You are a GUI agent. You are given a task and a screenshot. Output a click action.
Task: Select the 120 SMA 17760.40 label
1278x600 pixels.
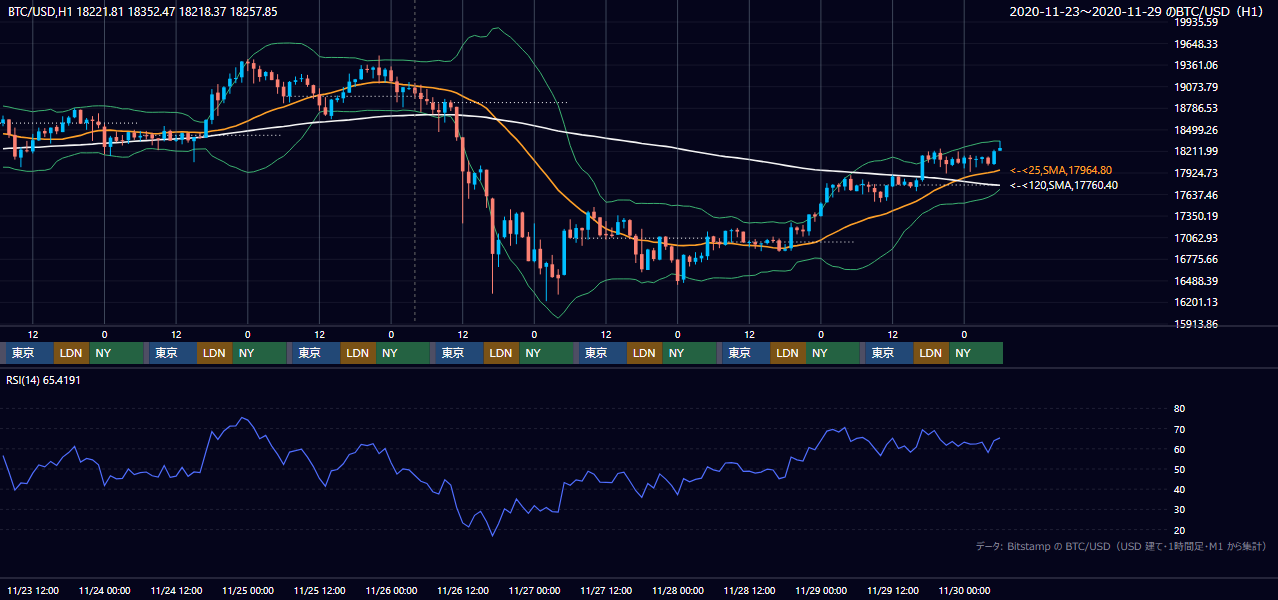pos(1064,185)
